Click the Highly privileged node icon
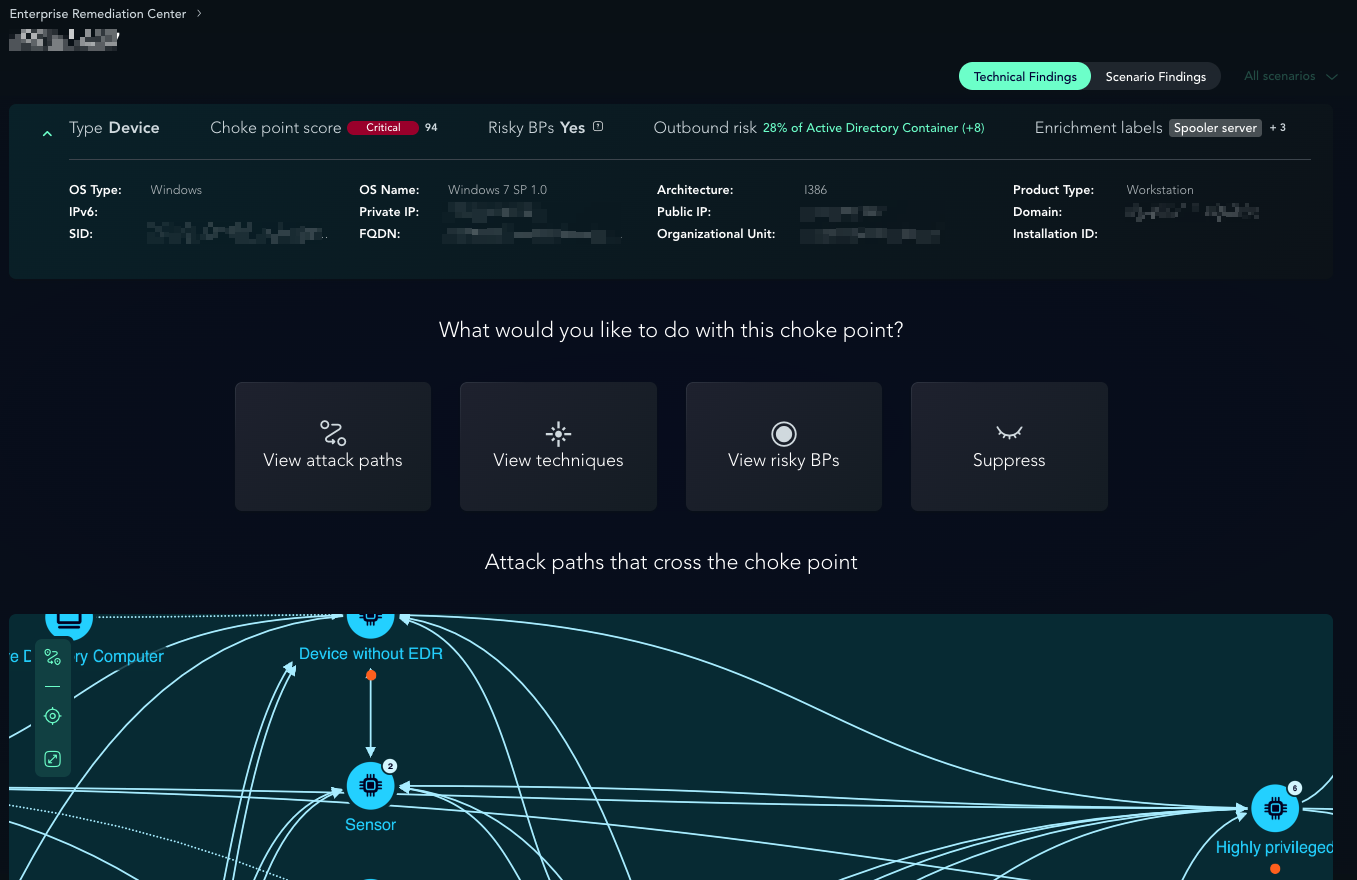Screen dimensions: 1357x880 click(x=1275, y=808)
